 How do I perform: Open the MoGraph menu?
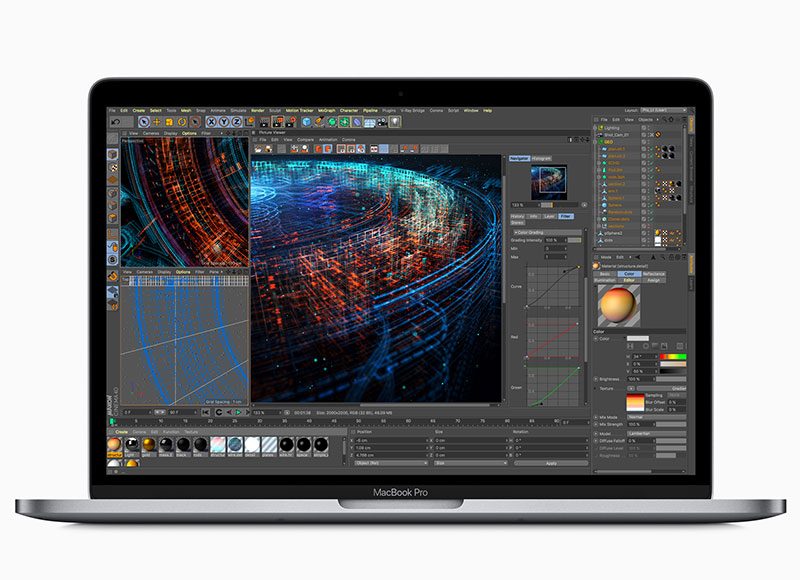click(327, 110)
